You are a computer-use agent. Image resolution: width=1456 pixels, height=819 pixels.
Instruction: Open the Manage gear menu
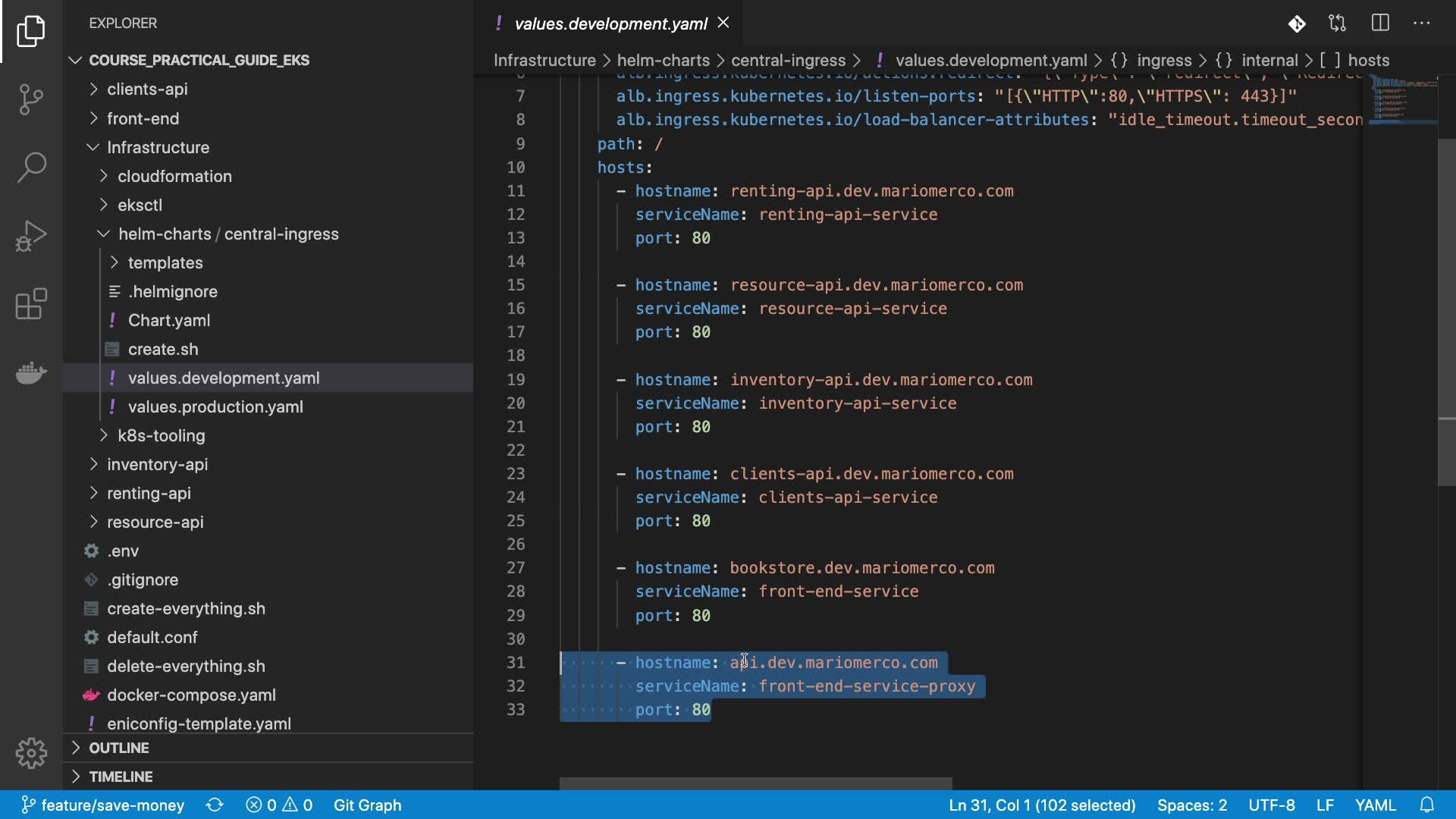click(31, 753)
